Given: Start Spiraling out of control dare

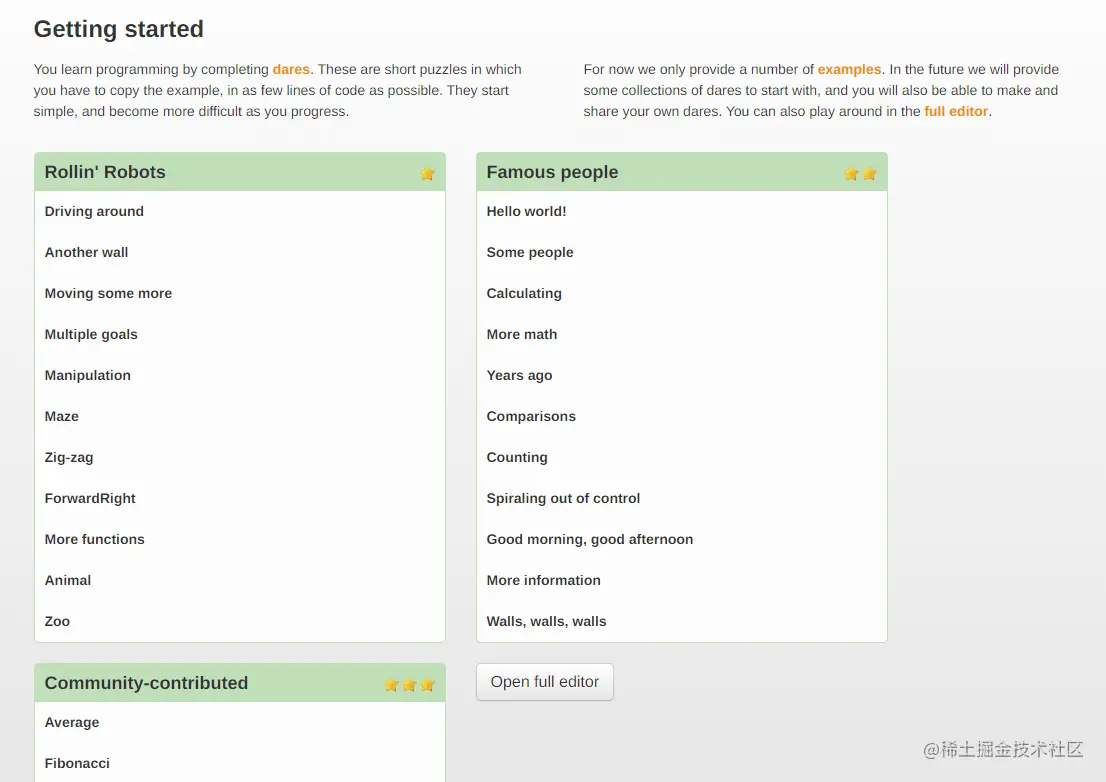Looking at the screenshot, I should coord(563,498).
